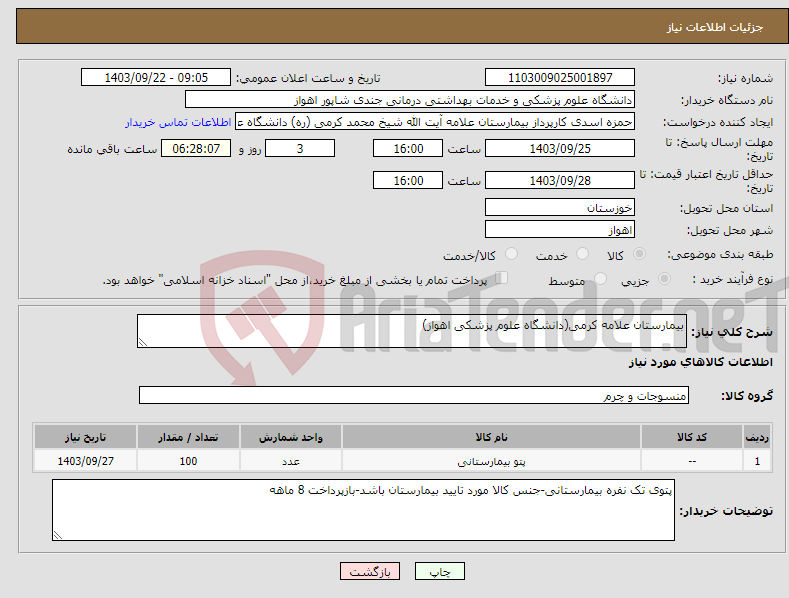789x598 pixels.
Task: Click the چاپ print button
Action: point(440,571)
